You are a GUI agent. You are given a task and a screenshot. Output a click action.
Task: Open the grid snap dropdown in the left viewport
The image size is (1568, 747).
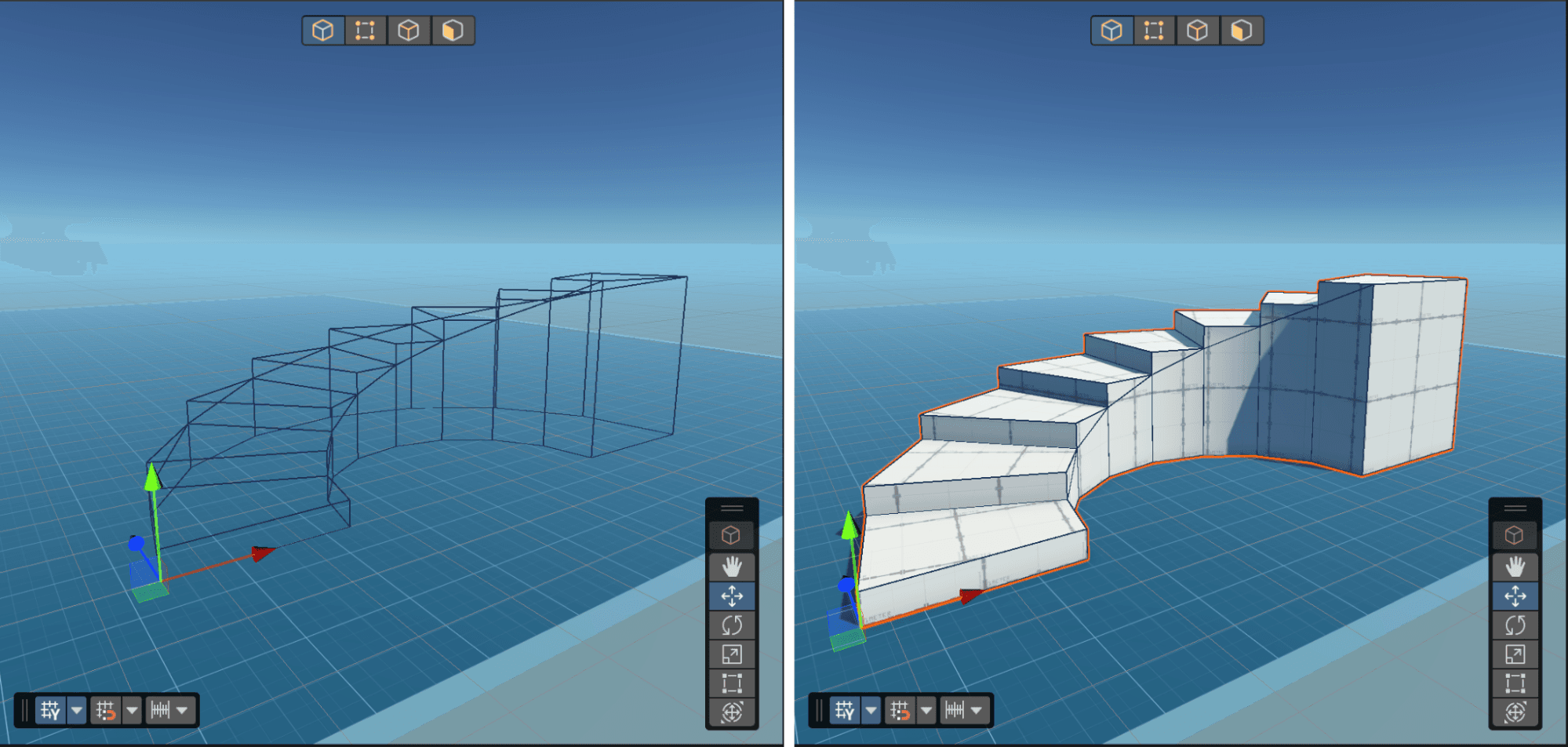pos(76,711)
